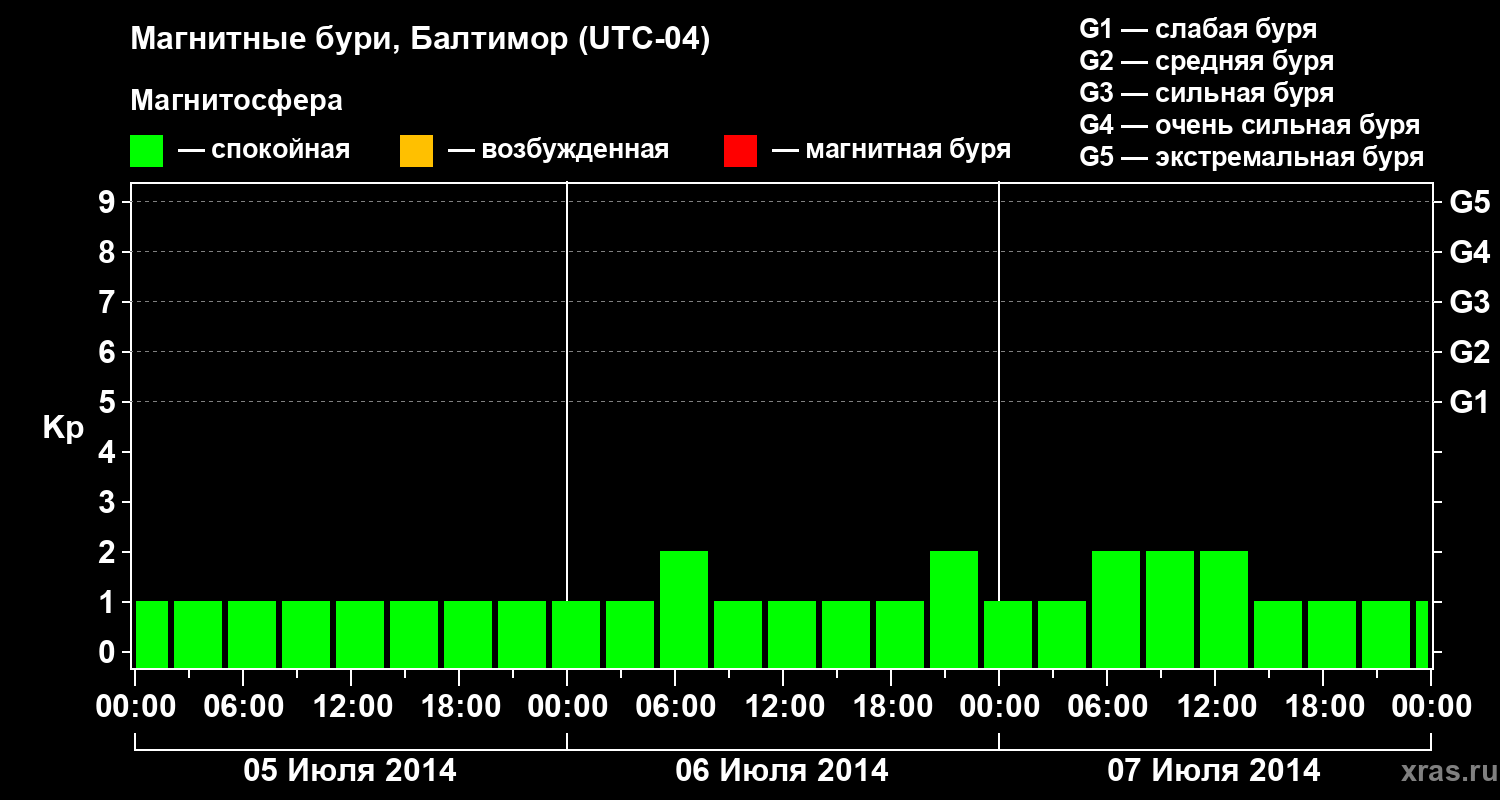This screenshot has width=1500, height=800.
Task: Click the '05 Июля 2014' date label
Action: tap(350, 771)
